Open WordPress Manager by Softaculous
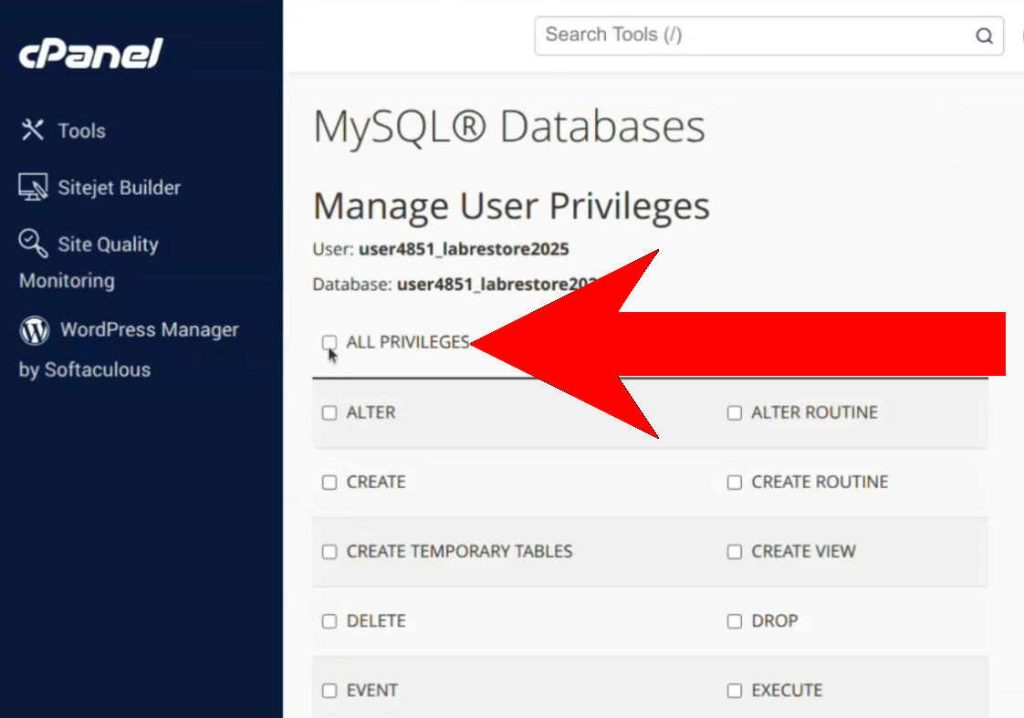The height and width of the screenshot is (718, 1024). (x=129, y=349)
